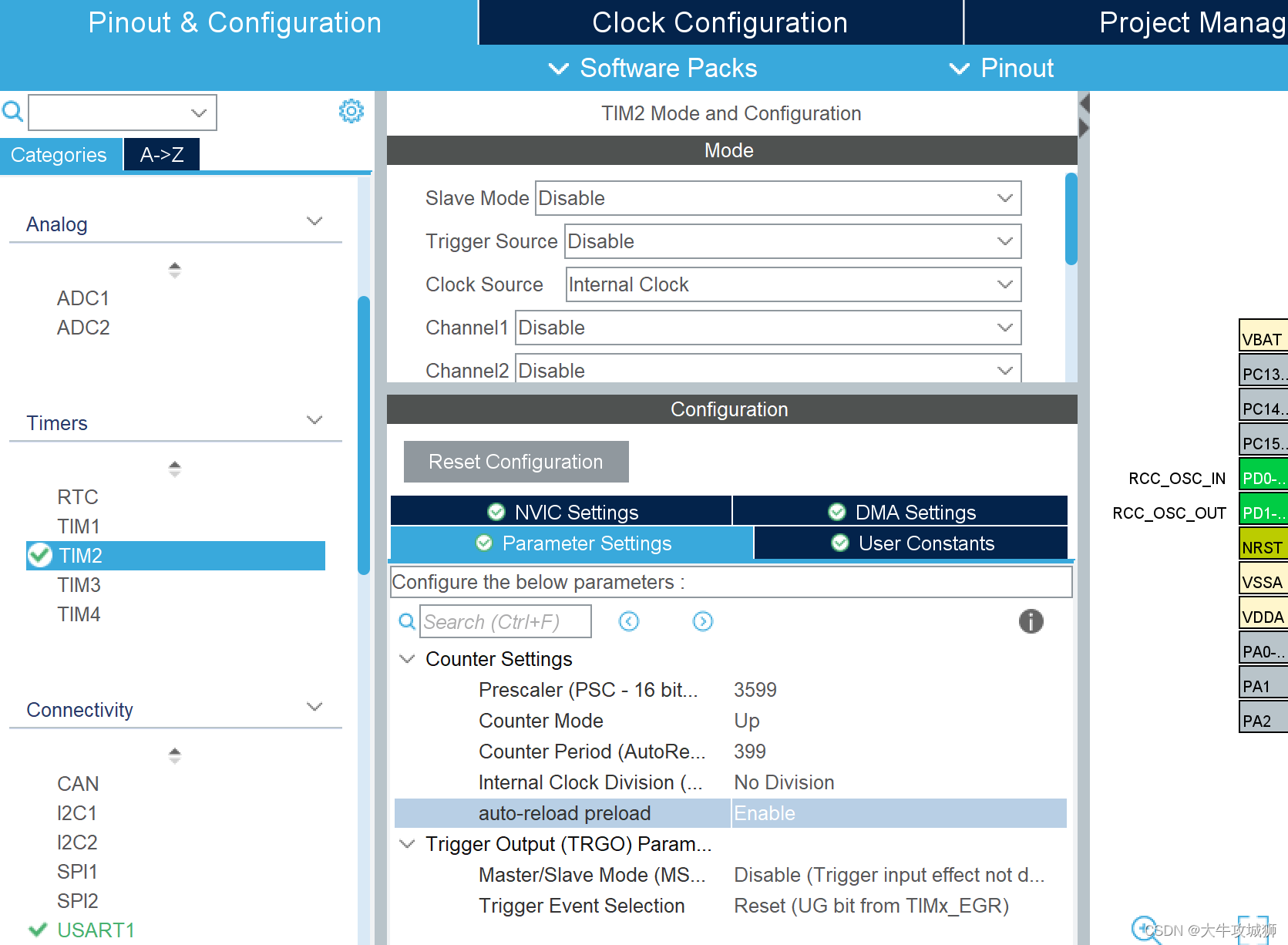Click the peripheral search magnifier icon
This screenshot has height=945, width=1288.
[12, 112]
